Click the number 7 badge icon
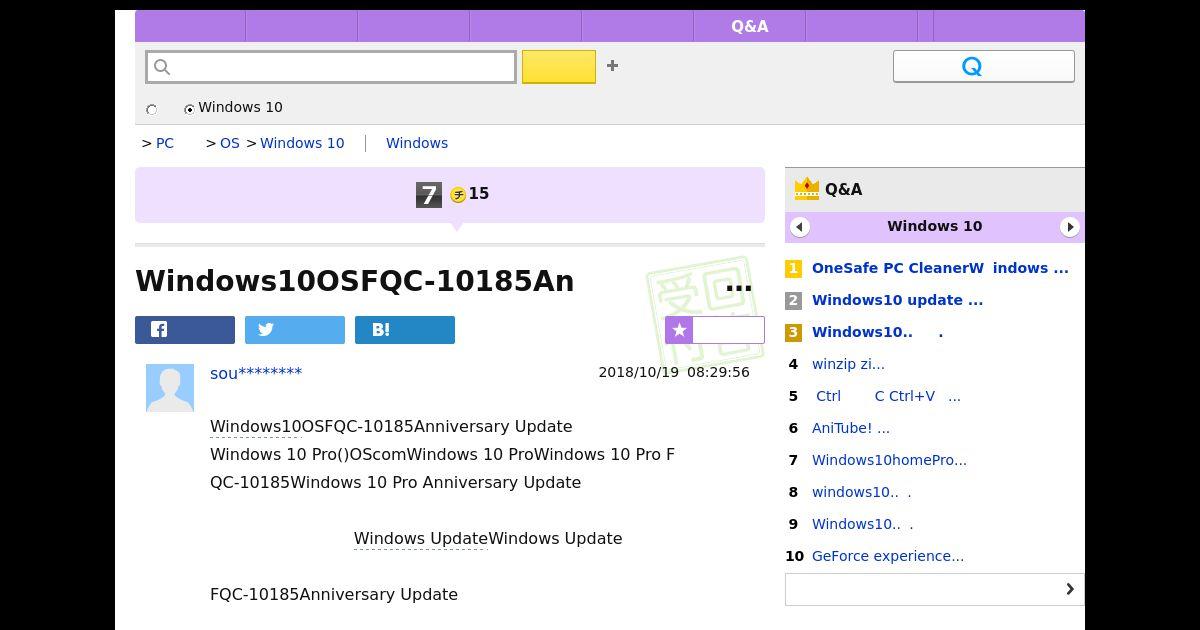This screenshot has height=630, width=1200. (429, 195)
